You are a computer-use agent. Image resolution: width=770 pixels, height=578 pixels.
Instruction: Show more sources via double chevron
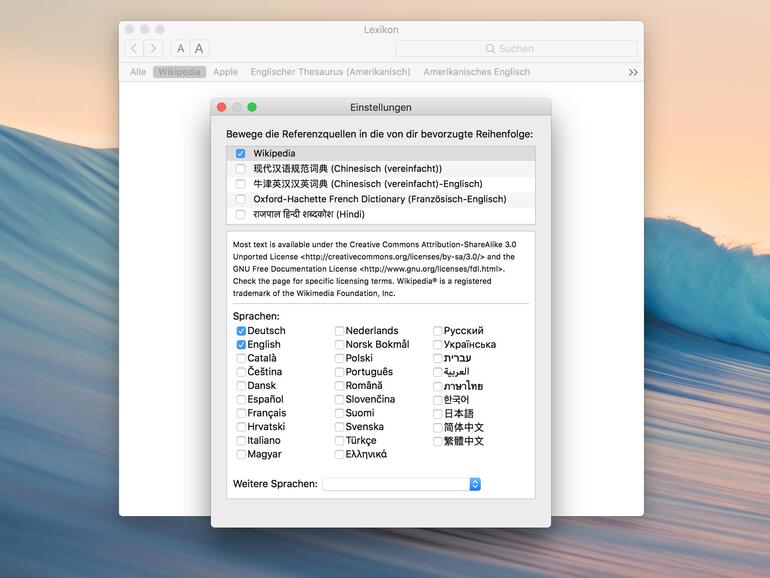[x=633, y=72]
